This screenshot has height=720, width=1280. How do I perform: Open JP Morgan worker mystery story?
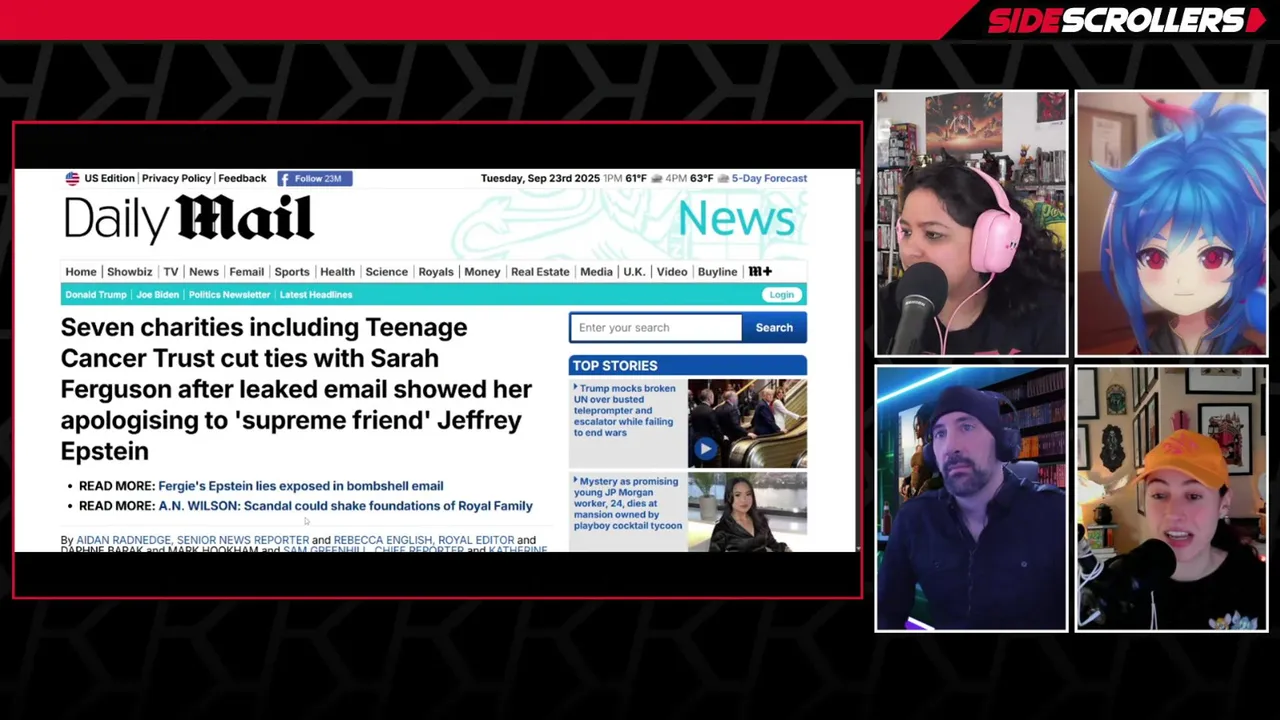point(629,503)
